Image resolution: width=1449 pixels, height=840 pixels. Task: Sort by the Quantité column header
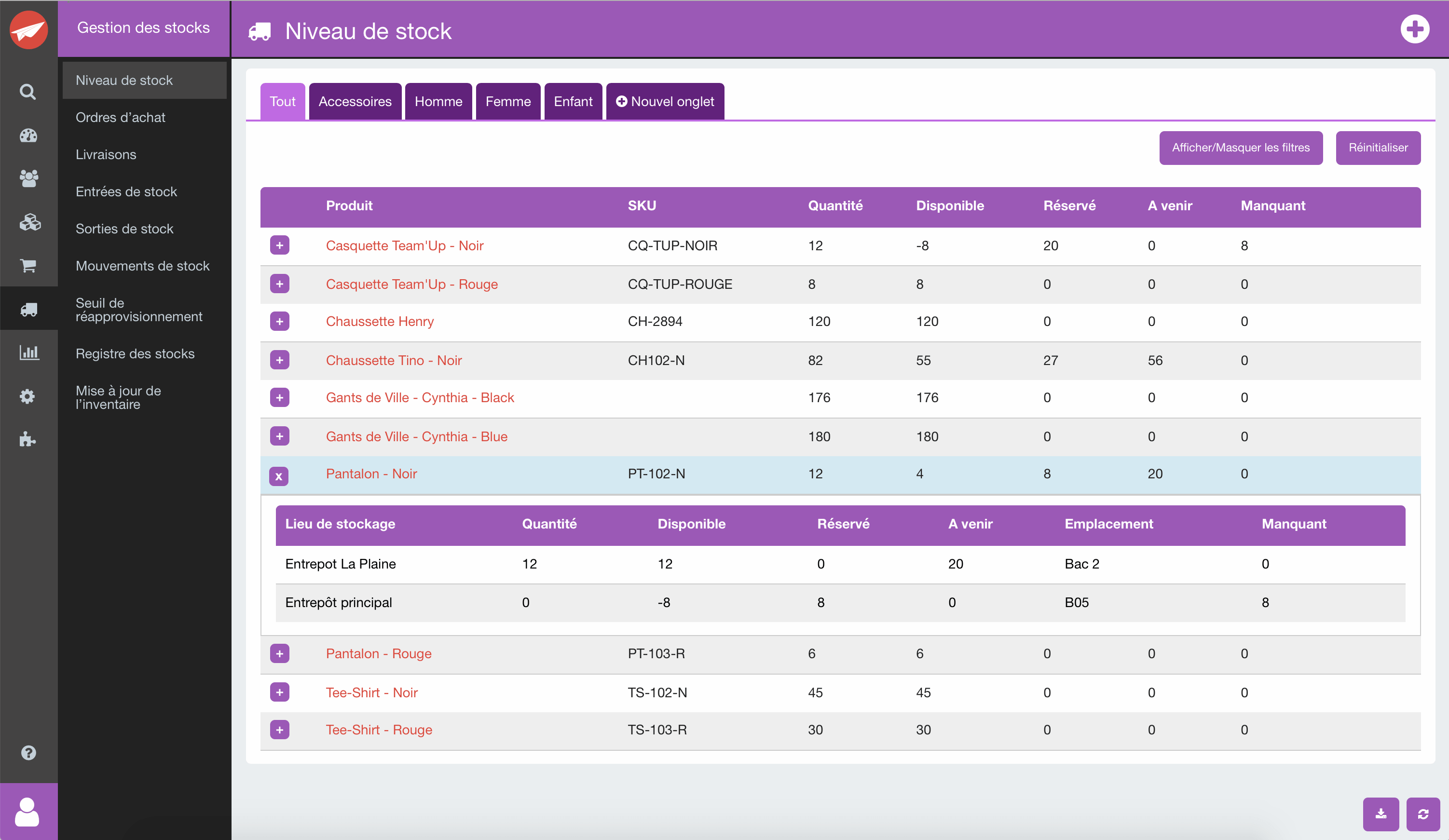click(x=835, y=206)
